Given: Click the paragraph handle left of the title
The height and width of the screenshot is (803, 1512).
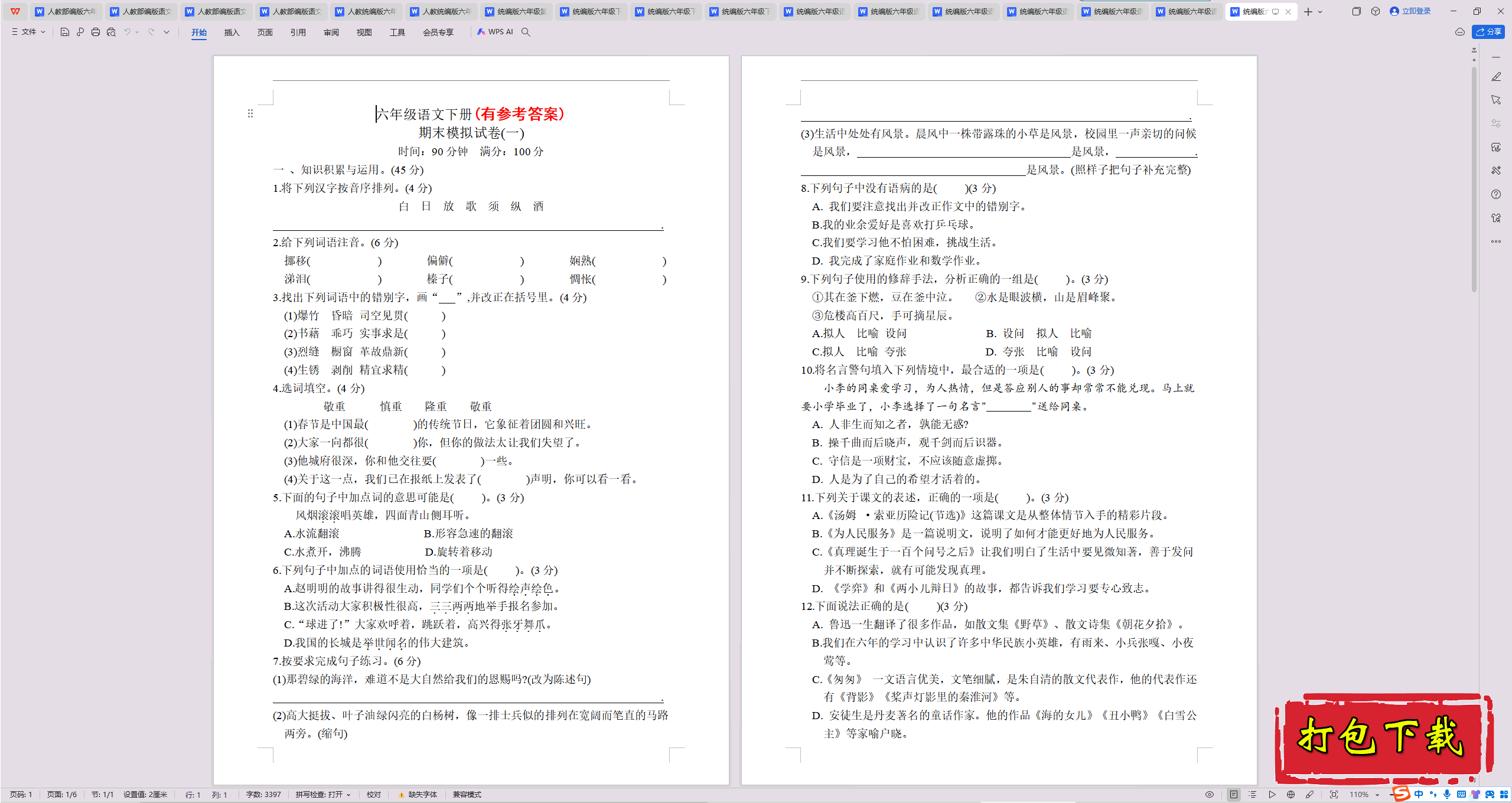Looking at the screenshot, I should click(250, 113).
